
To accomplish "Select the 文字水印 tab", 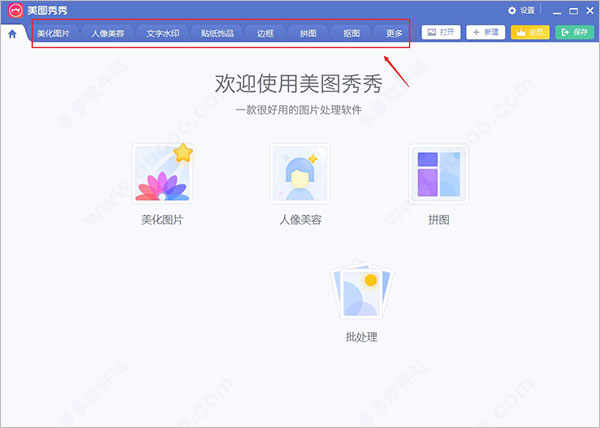I will (x=162, y=33).
